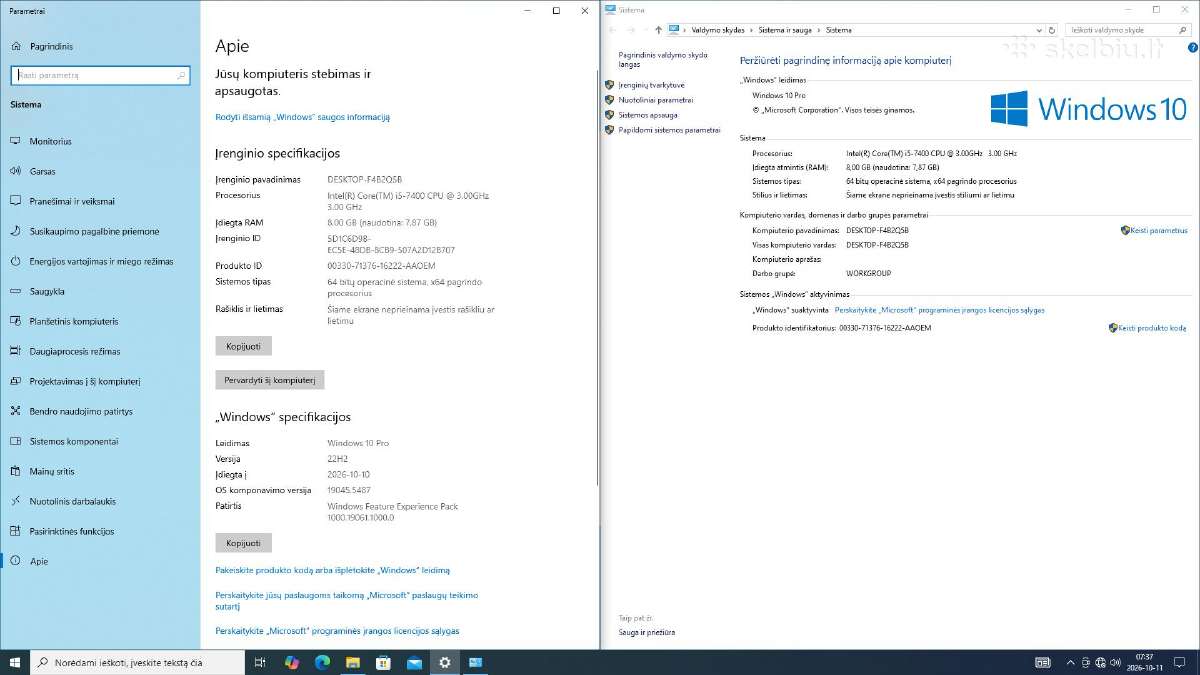Open network status icon in system tray

click(1101, 662)
